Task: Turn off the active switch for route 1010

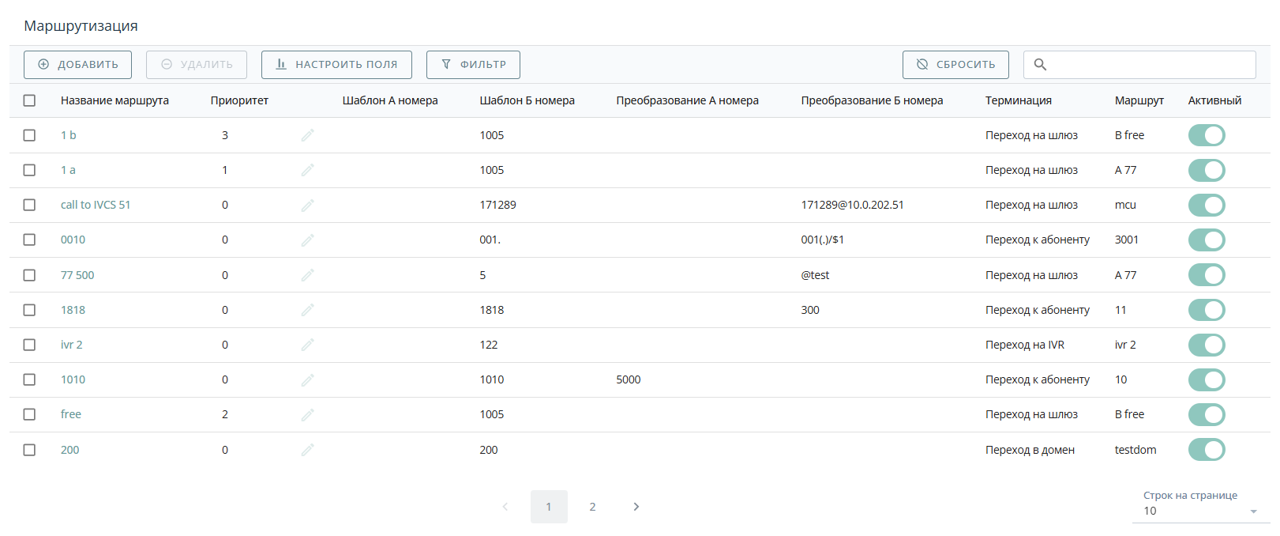Action: [1206, 380]
